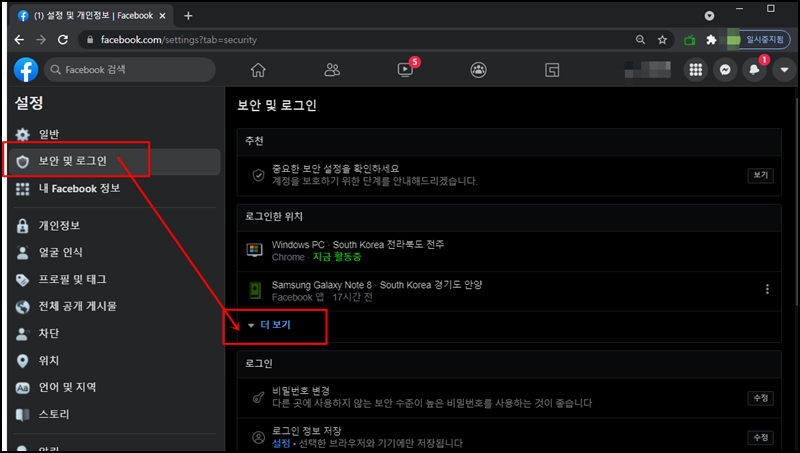
Task: Open three-dot options for Samsung Galaxy Note 8
Action: tap(767, 289)
